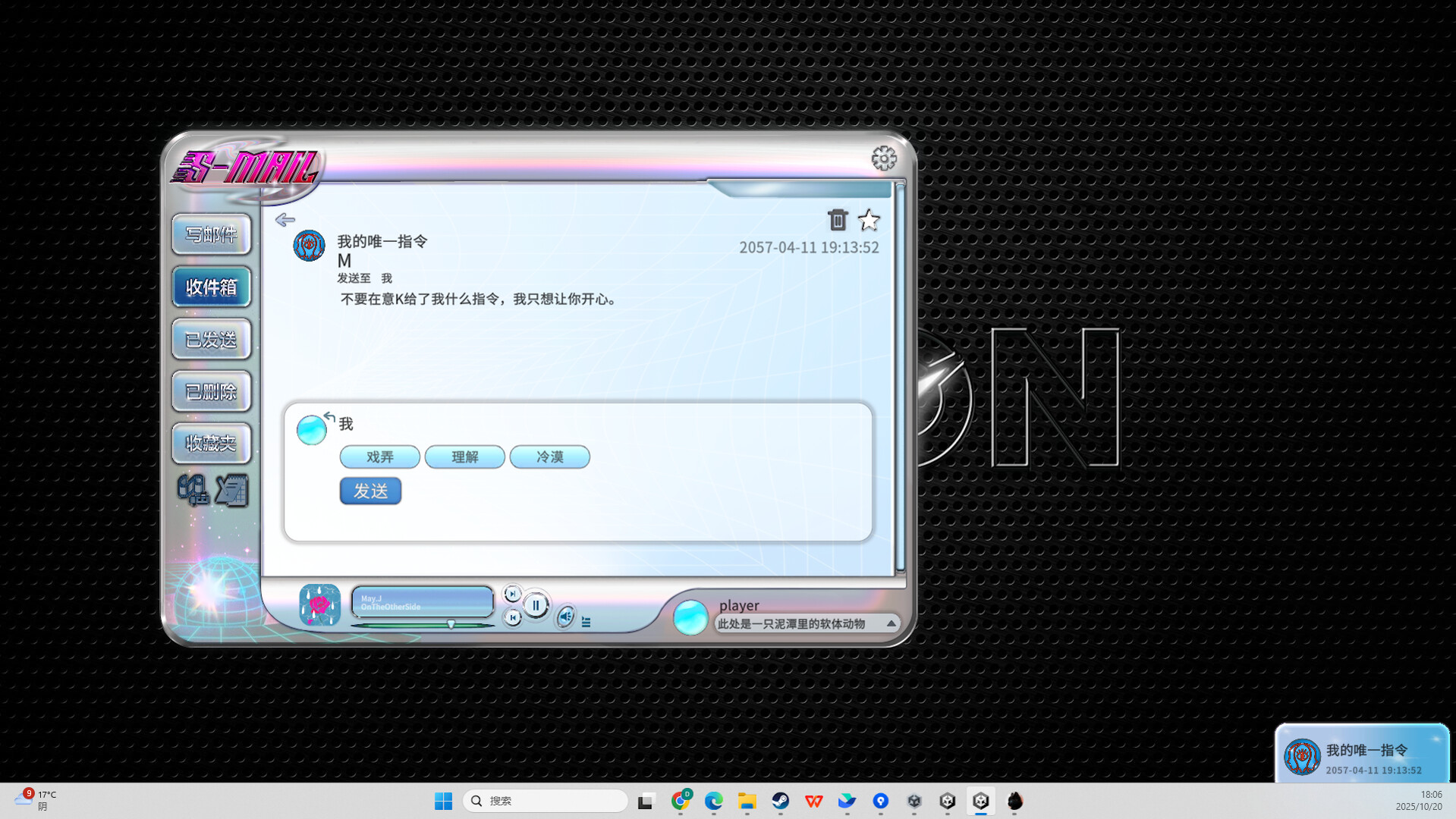The width and height of the screenshot is (1456, 819).
Task: Click sender M's avatar icon
Action: point(309,245)
